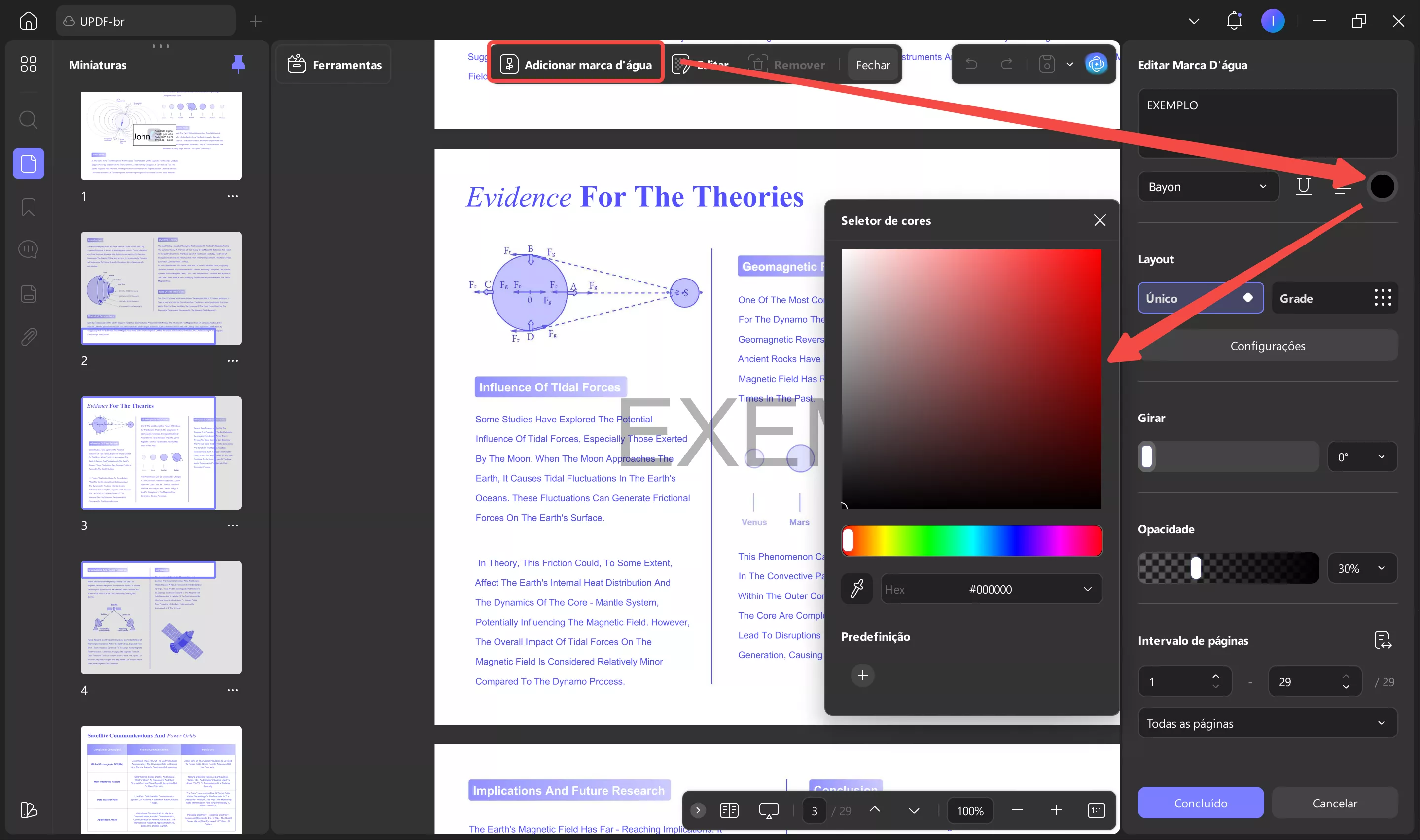Click the UPDF AI assistant icon

[x=1096, y=64]
